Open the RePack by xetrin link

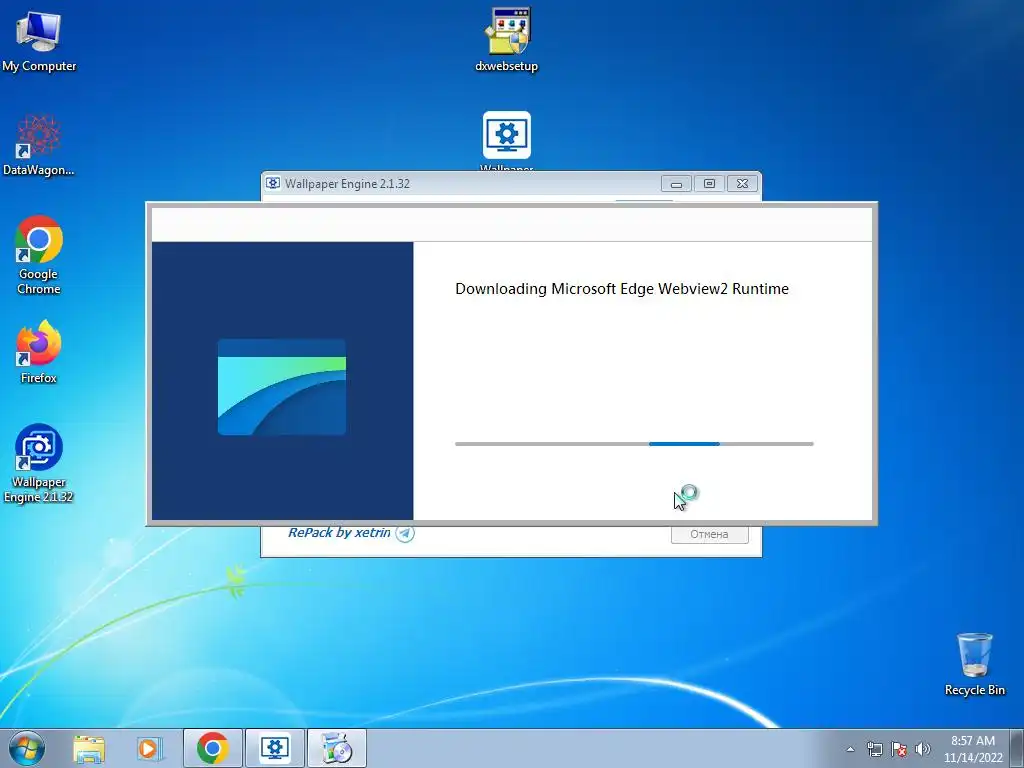tap(340, 532)
